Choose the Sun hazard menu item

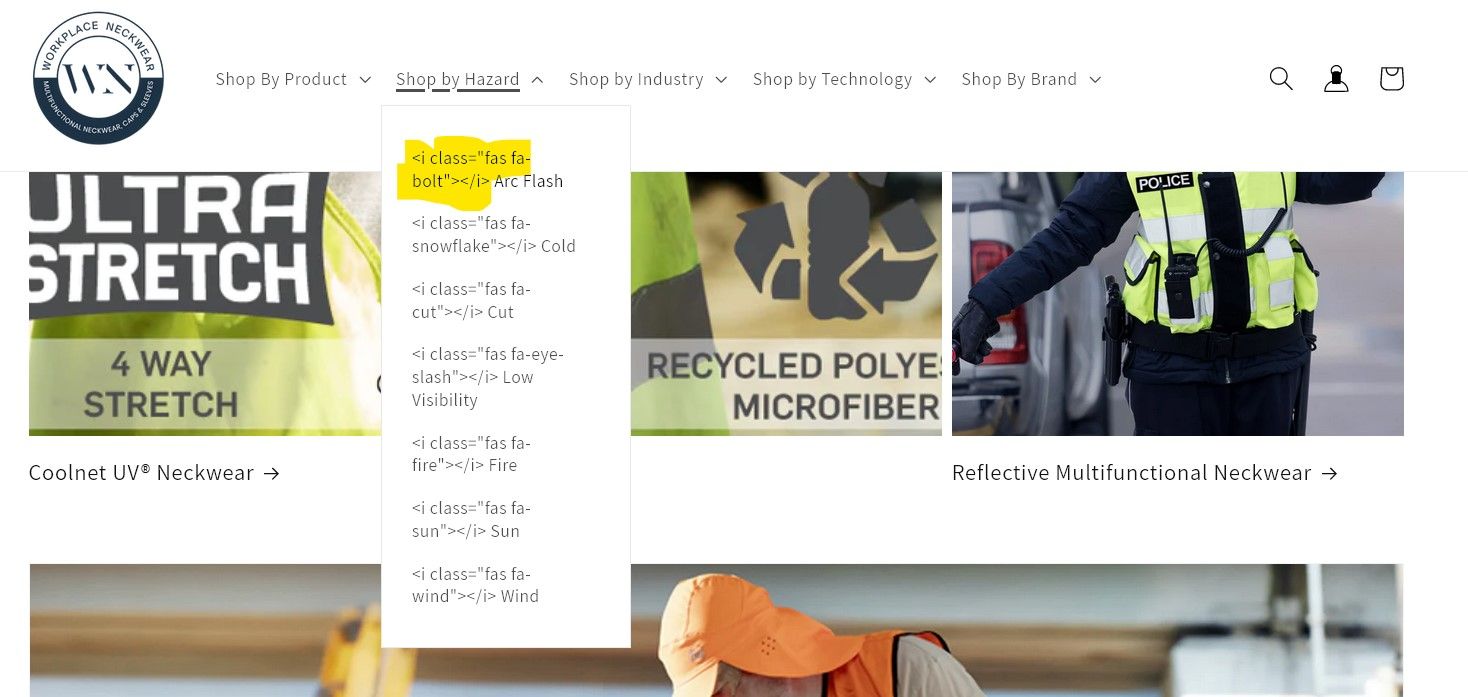tap(471, 520)
